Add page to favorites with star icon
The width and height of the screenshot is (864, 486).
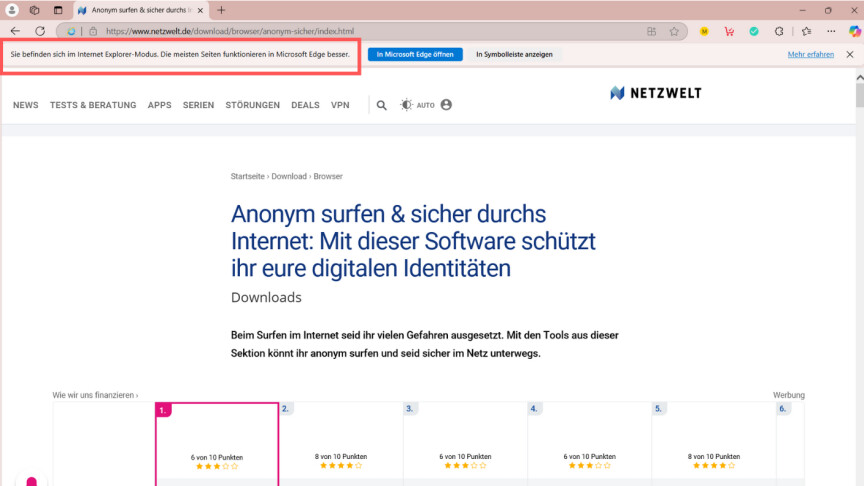tap(674, 31)
